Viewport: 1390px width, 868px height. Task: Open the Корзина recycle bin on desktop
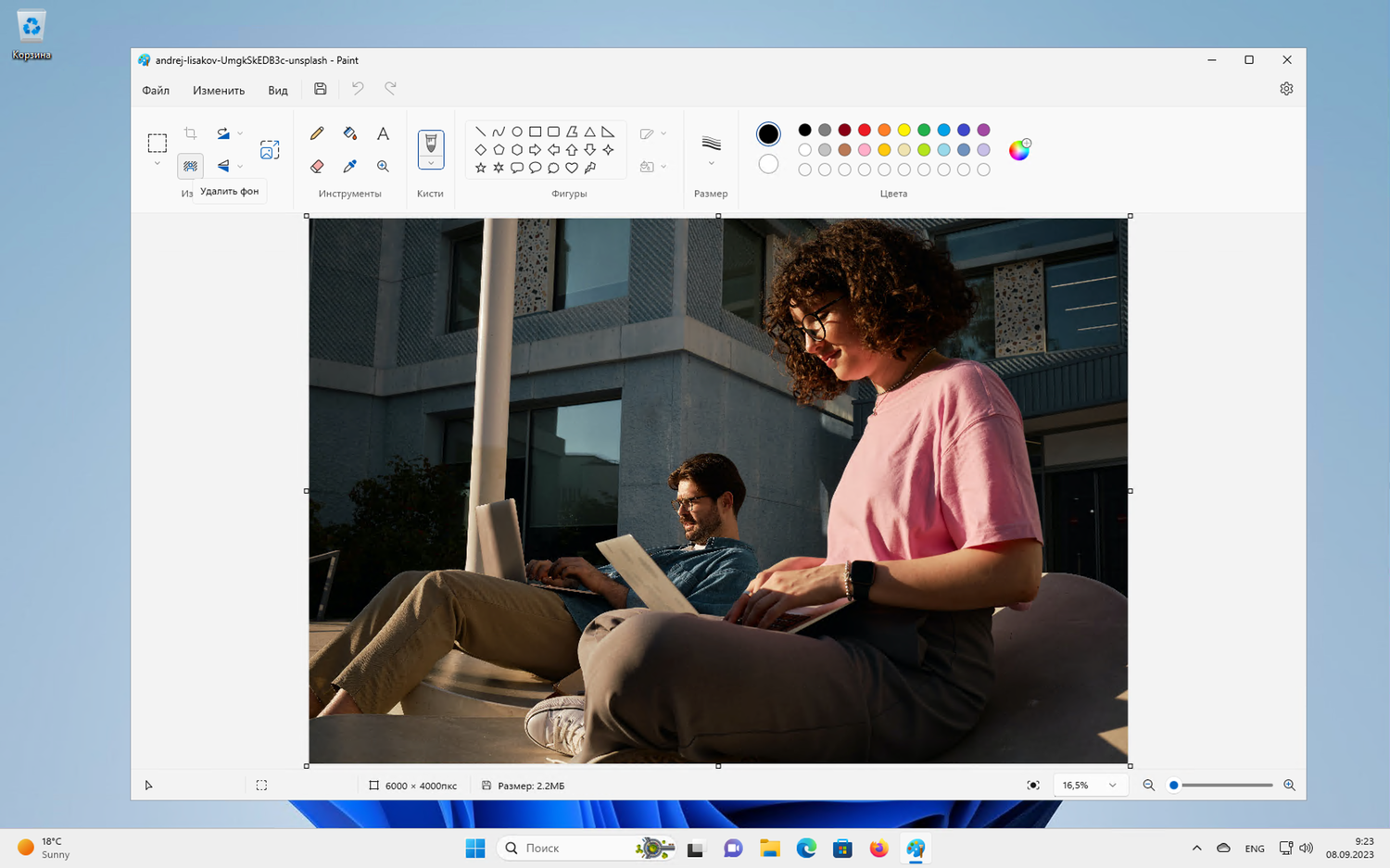coord(32,35)
